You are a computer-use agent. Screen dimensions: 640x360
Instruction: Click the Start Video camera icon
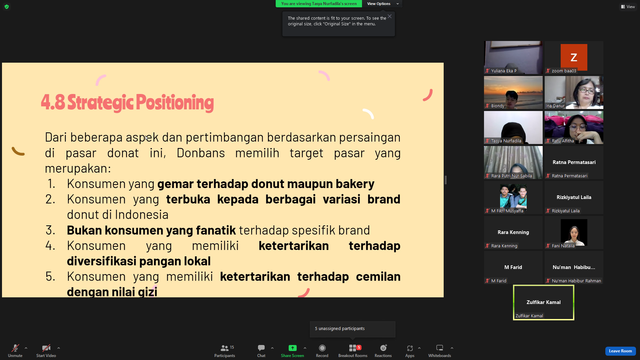46,348
